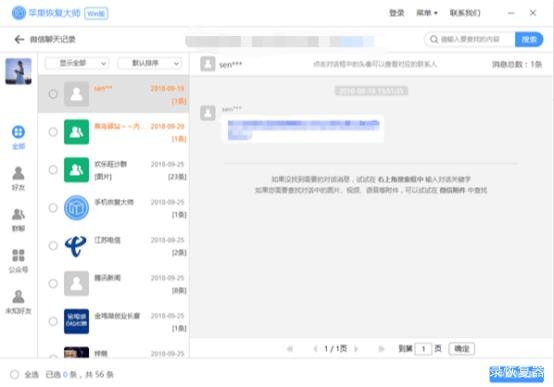Click the sen*** avatar in the chat list

(x=76, y=94)
